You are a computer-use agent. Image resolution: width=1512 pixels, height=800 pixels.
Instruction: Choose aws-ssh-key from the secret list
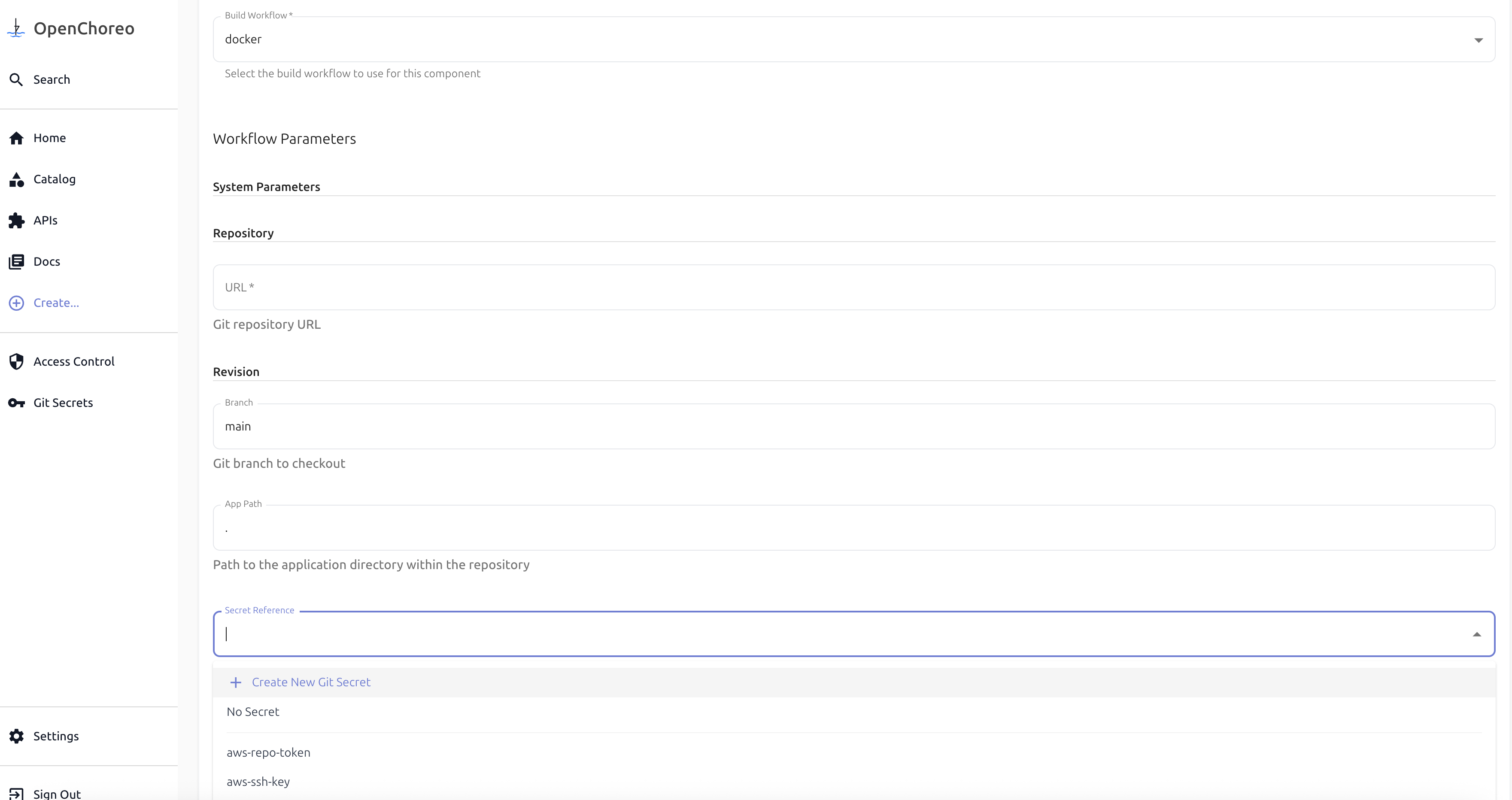(258, 782)
